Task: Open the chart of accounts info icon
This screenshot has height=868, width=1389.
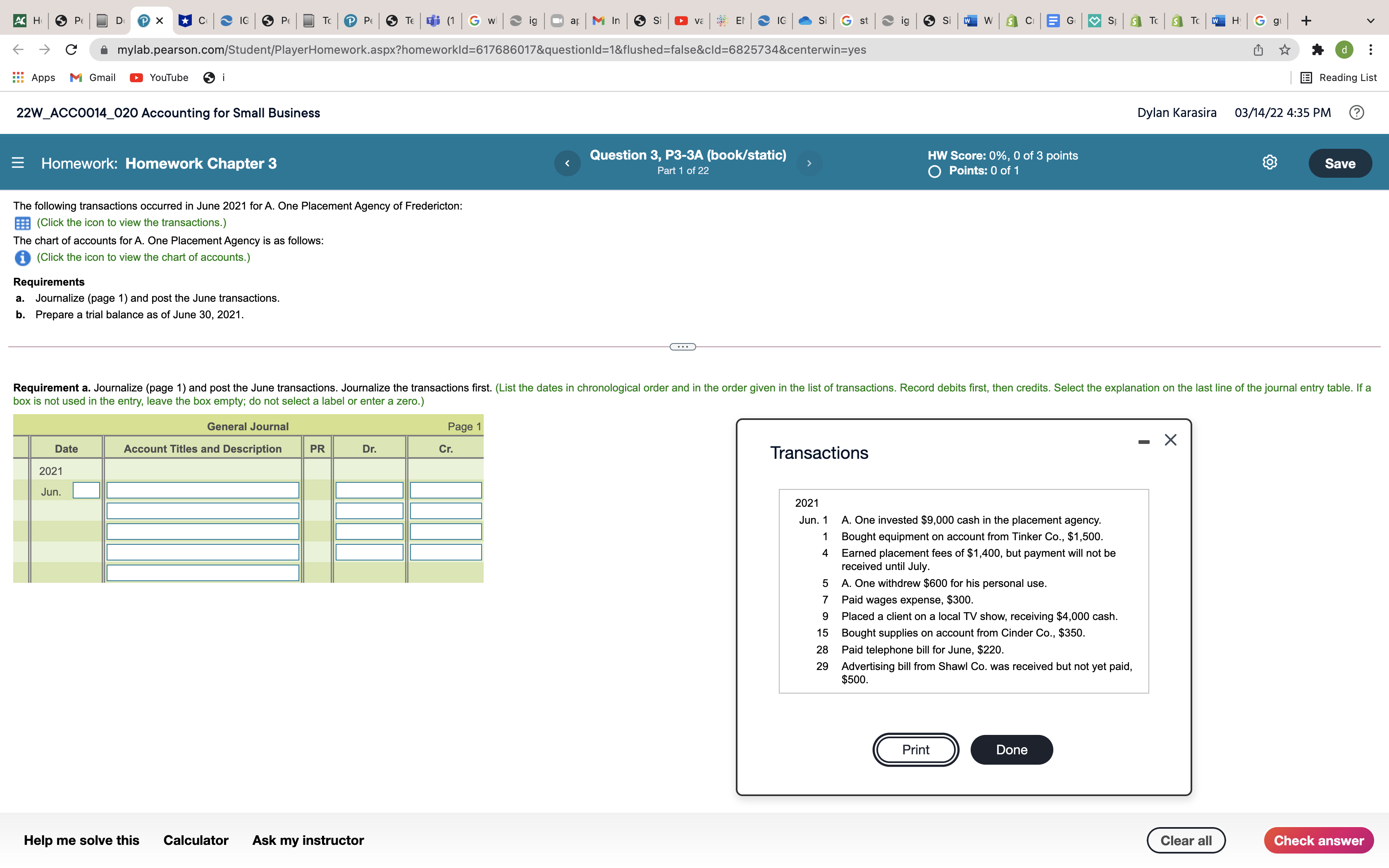Action: [x=22, y=258]
